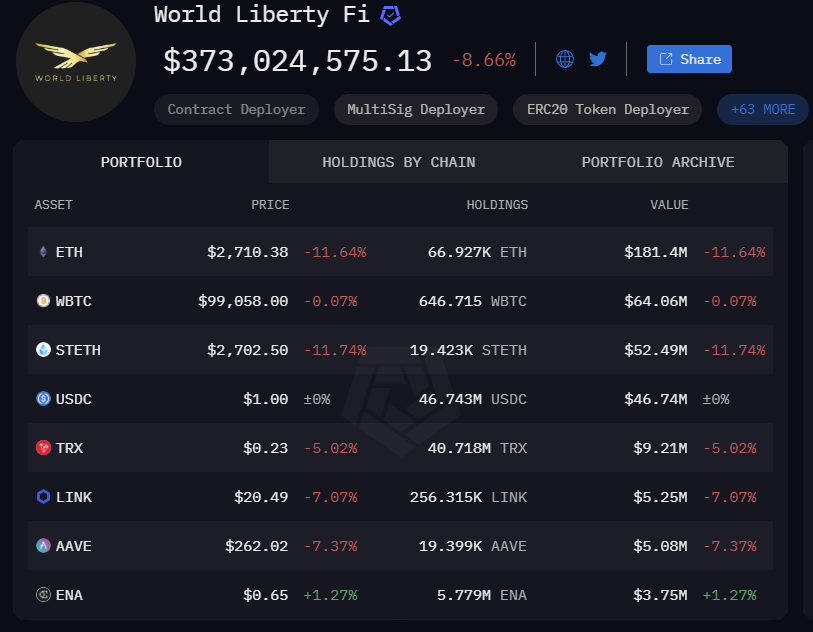Click the Contract Deployer tag
The image size is (813, 632).
point(236,109)
